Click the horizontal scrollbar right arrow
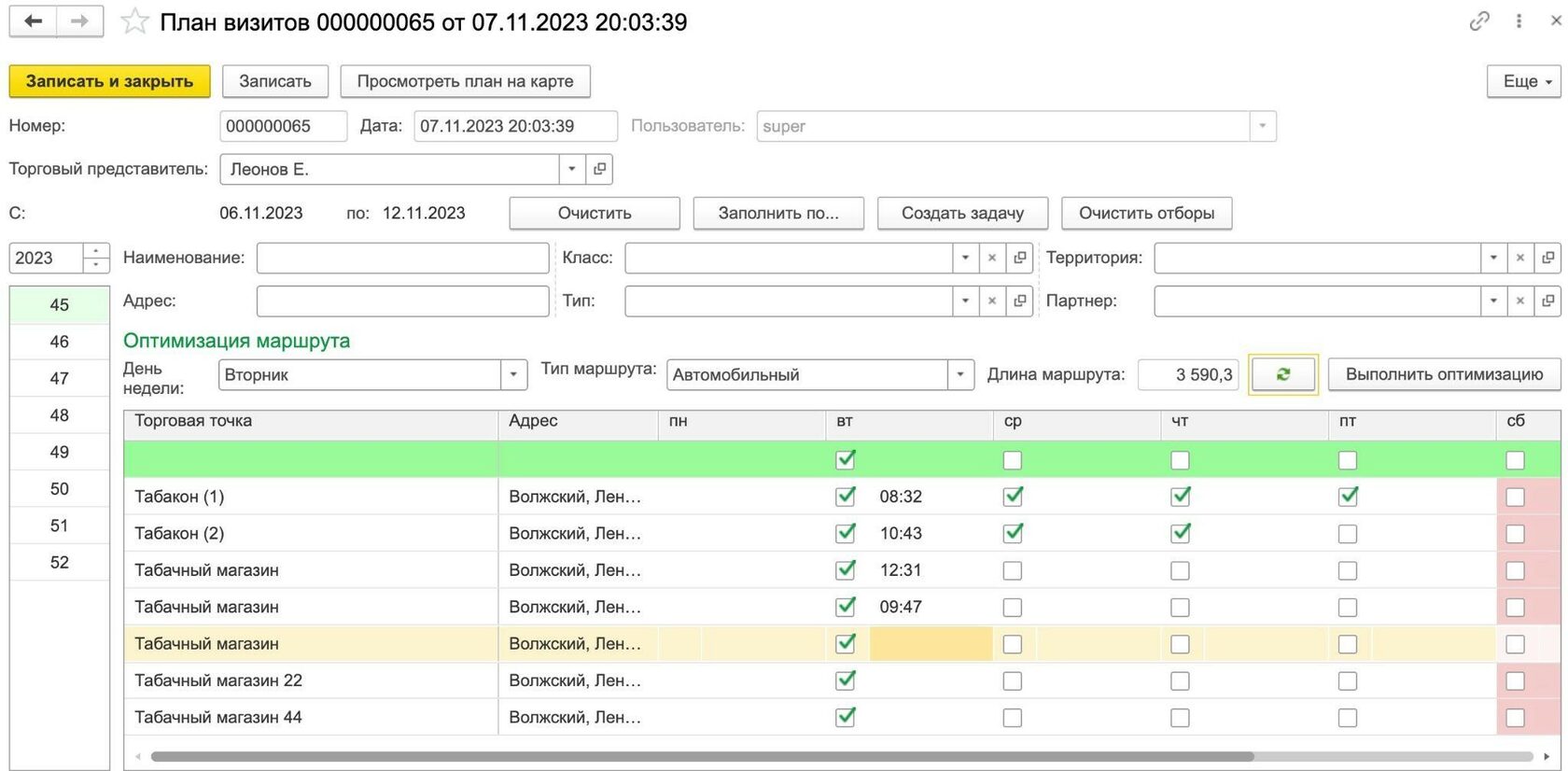The image size is (1568, 771). click(1547, 756)
